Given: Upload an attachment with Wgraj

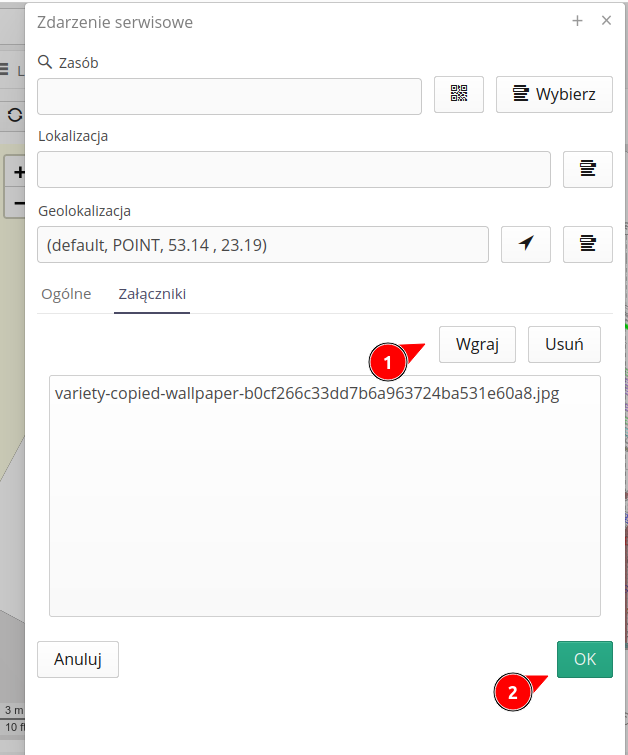Looking at the screenshot, I should point(477,344).
